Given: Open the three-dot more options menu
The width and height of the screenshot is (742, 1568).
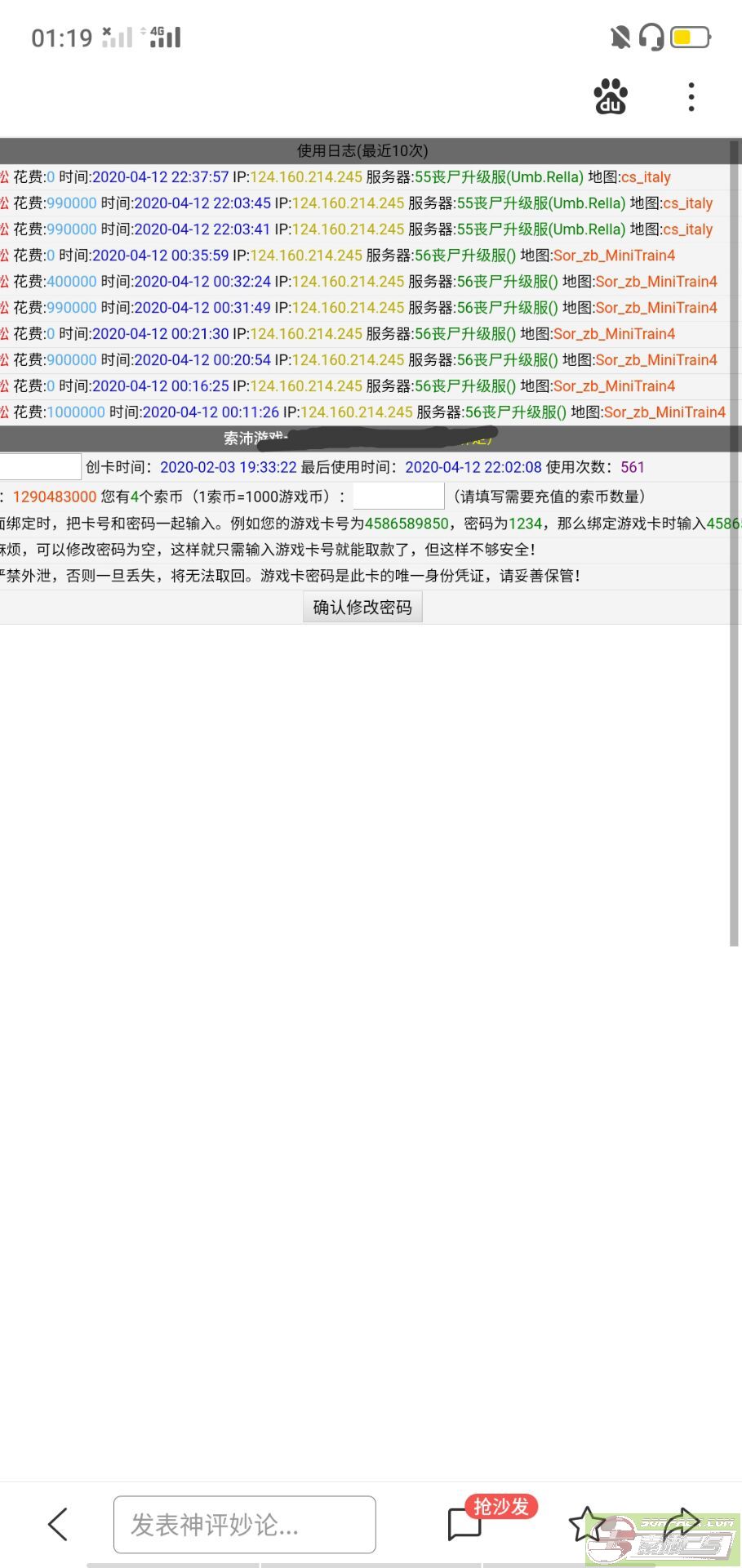Looking at the screenshot, I should pyautogui.click(x=691, y=97).
